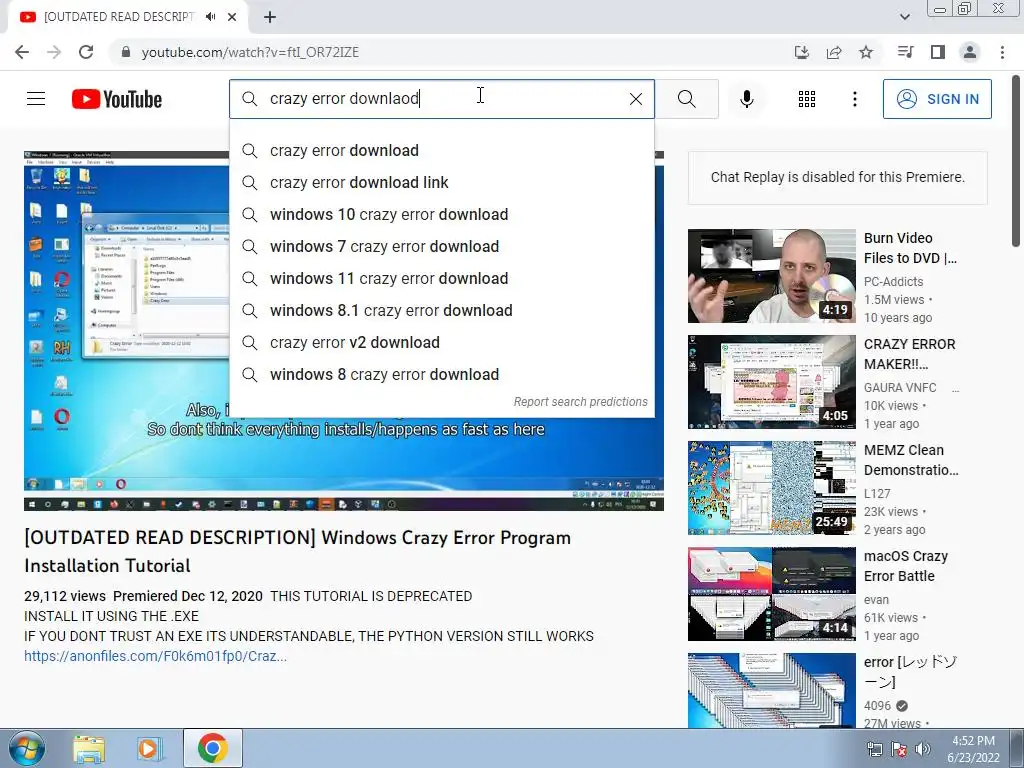Screen dimensions: 1024x768
Task: Click Chrome icon in taskbar
Action: (212, 749)
